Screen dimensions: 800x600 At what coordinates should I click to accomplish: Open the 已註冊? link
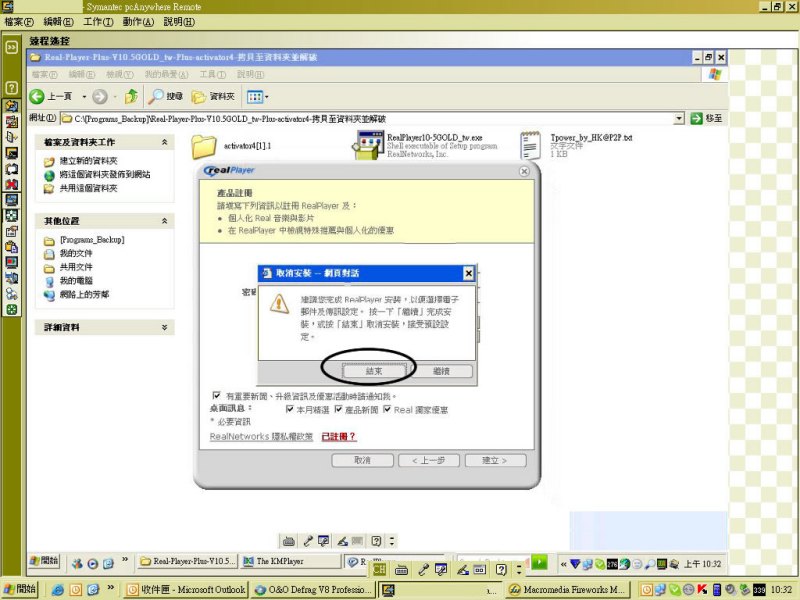click(339, 437)
